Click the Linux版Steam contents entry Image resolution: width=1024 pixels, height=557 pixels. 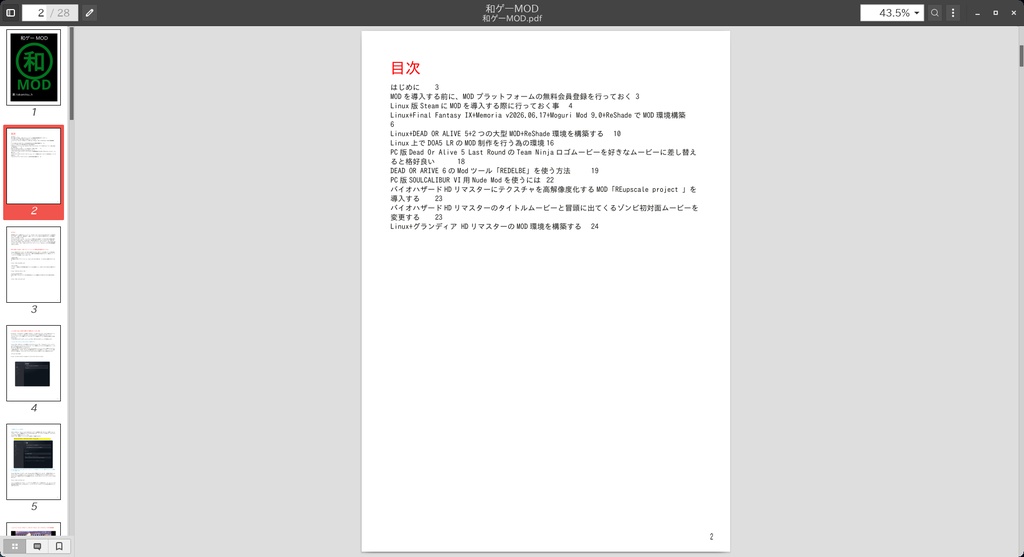[481, 106]
